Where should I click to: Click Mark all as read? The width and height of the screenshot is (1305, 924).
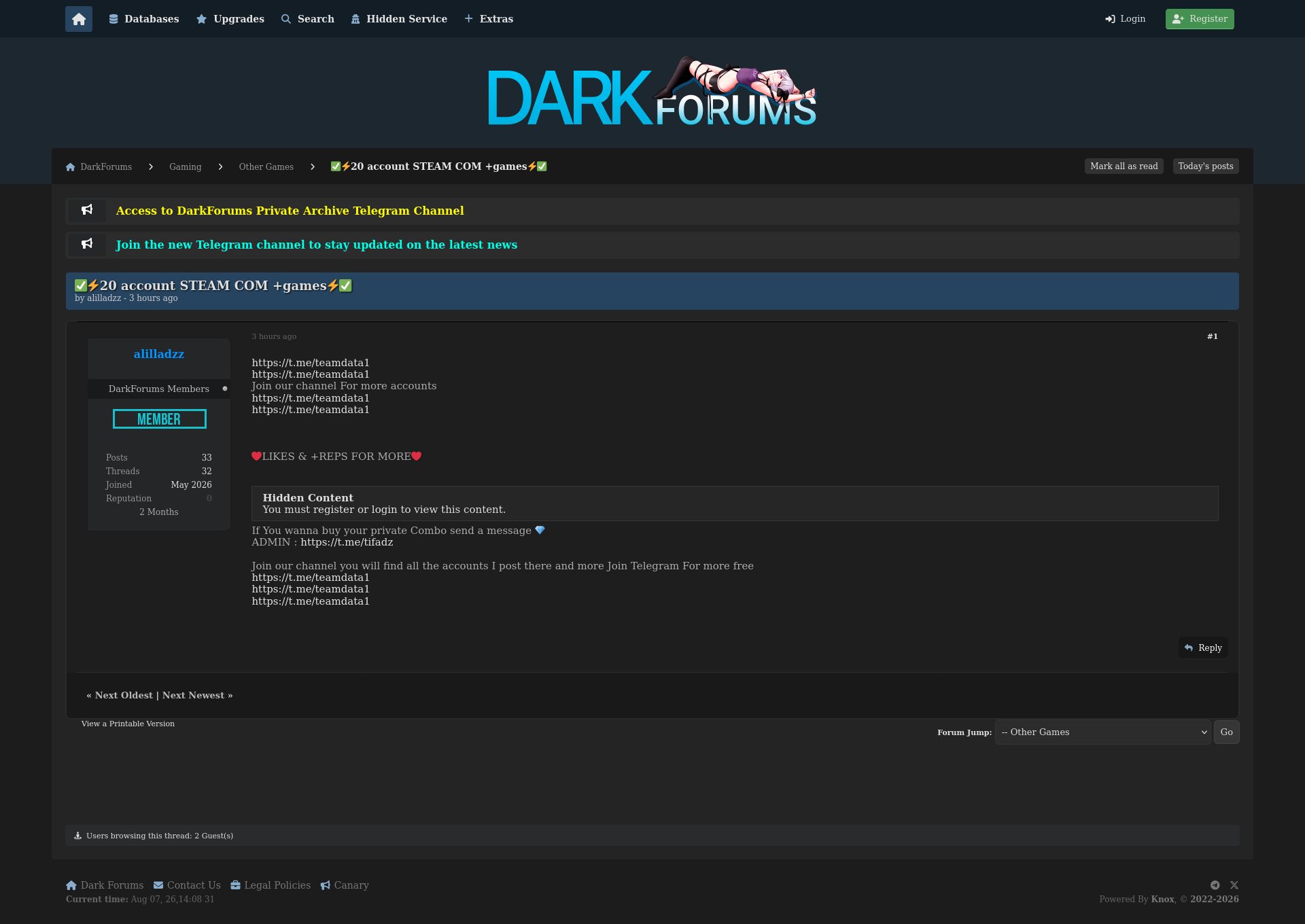point(1124,166)
